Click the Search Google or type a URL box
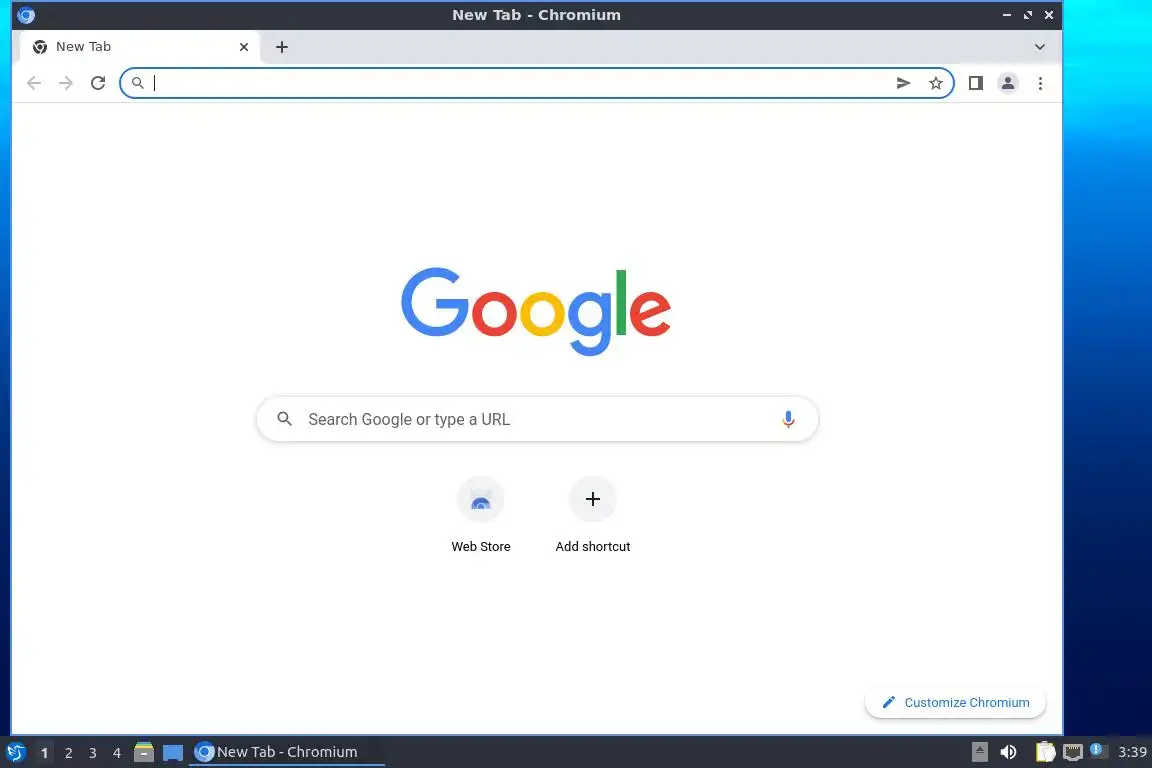1152x768 pixels. click(x=537, y=419)
